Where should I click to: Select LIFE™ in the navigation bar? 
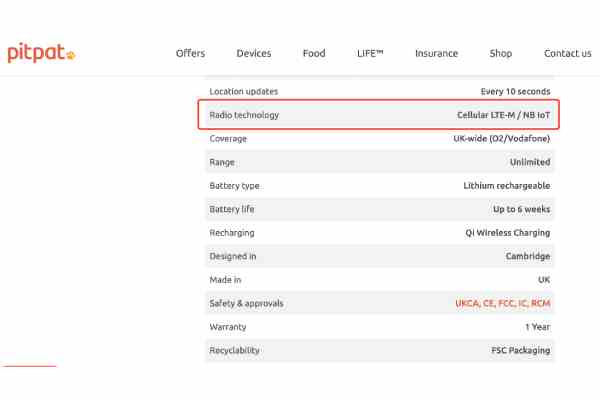coord(370,53)
